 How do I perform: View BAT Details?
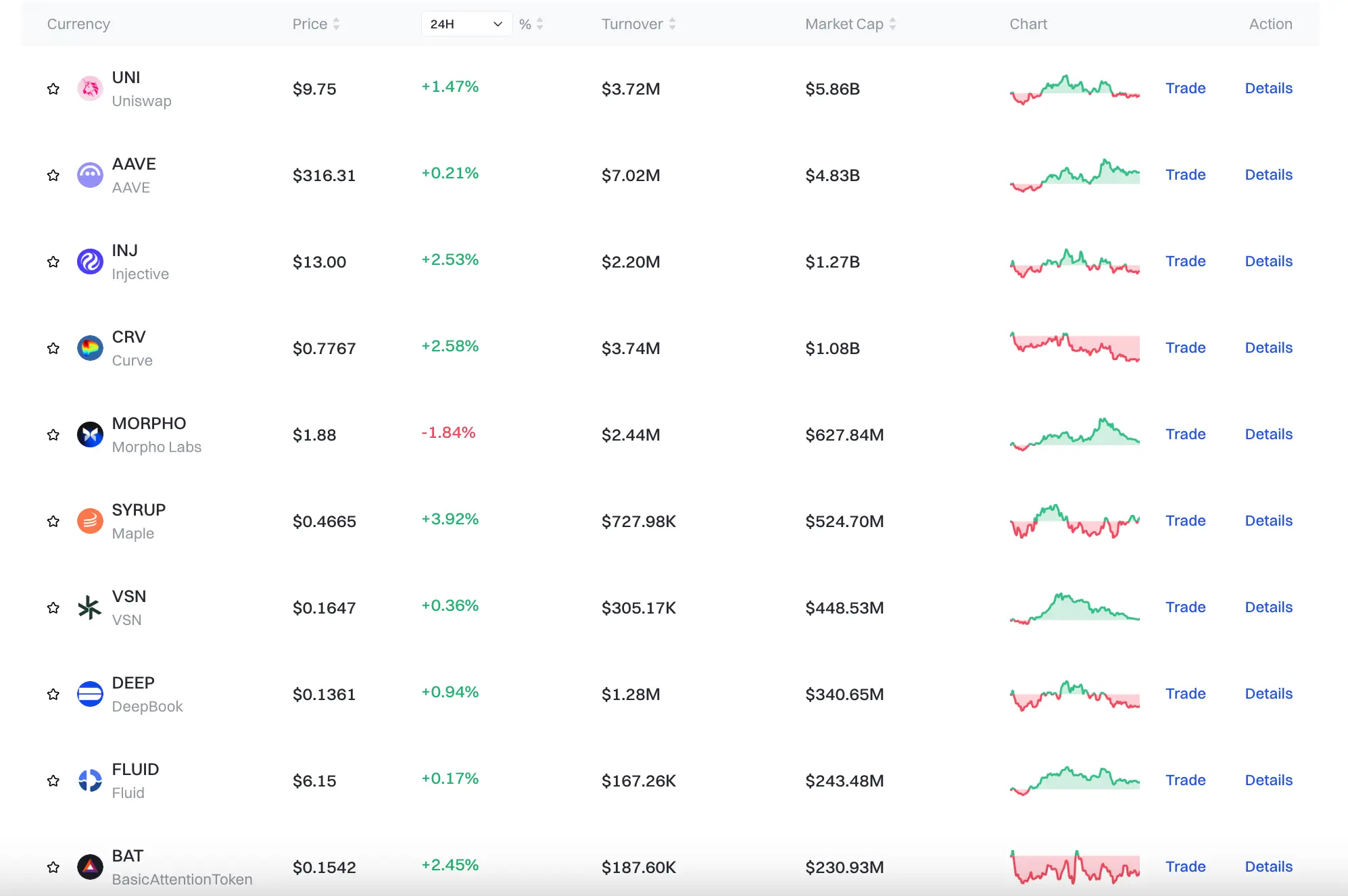coord(1268,867)
